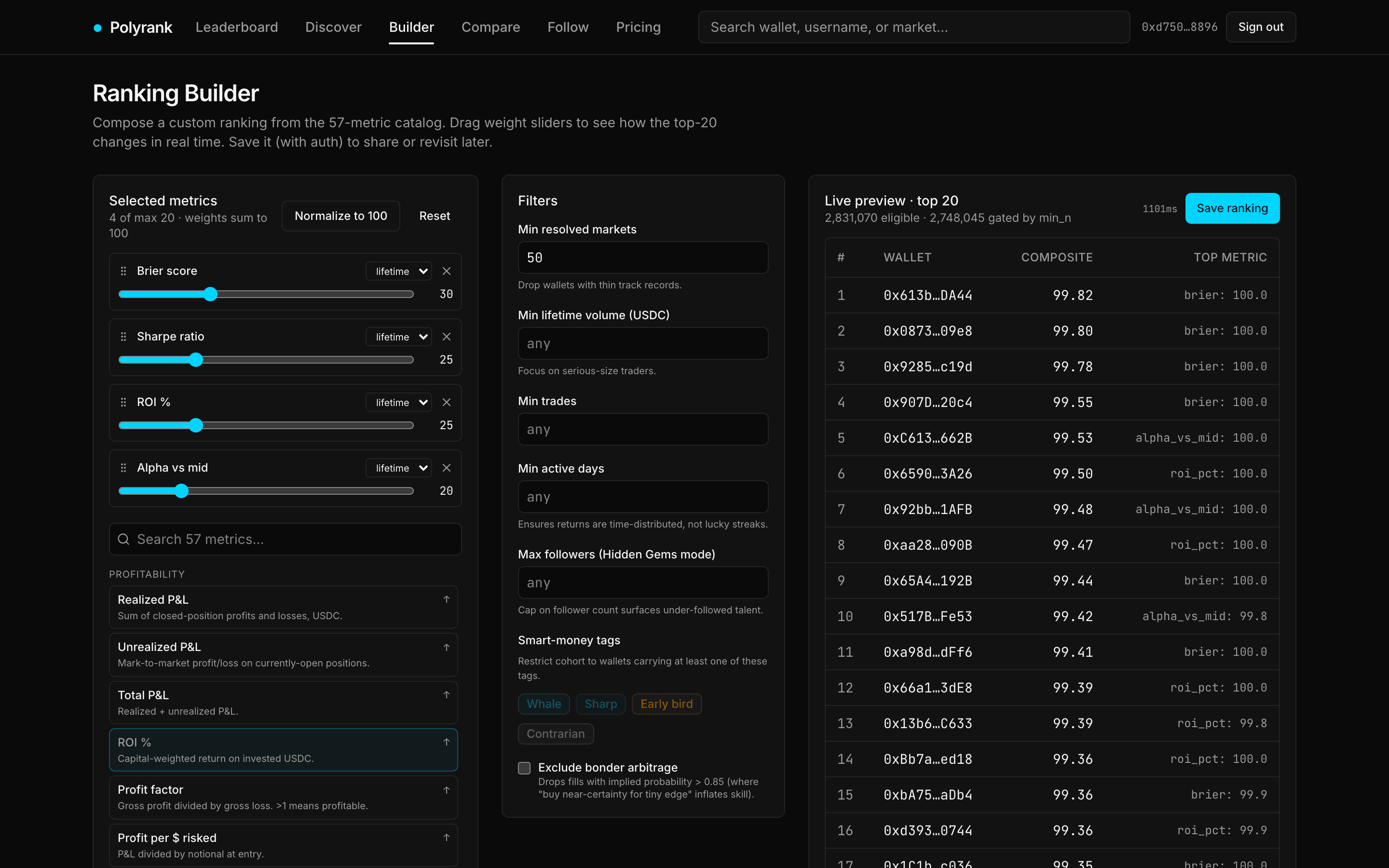
Task: Remove the Alpha vs mid metric
Action: coord(447,468)
